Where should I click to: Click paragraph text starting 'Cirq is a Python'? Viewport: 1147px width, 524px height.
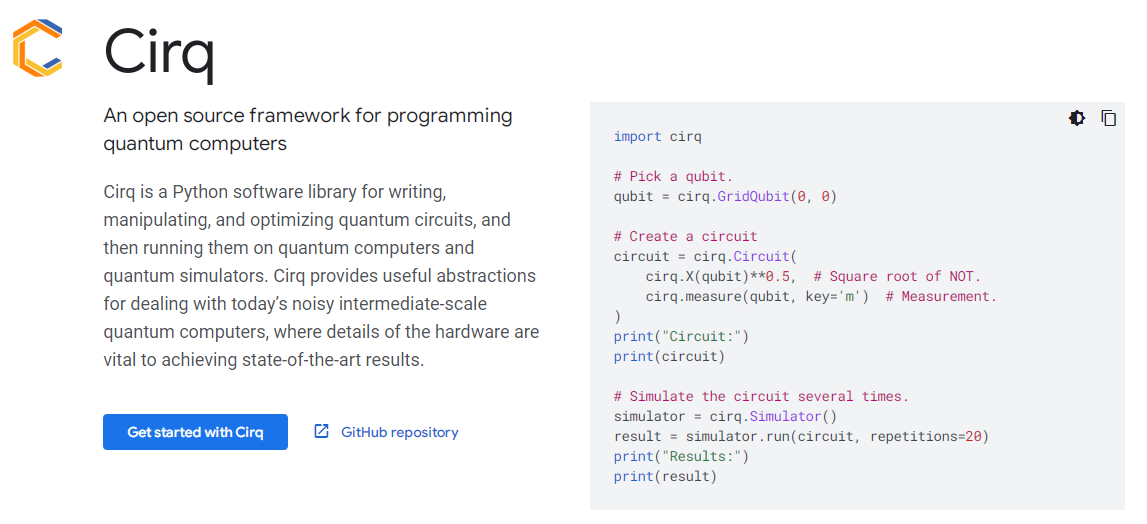coord(321,277)
